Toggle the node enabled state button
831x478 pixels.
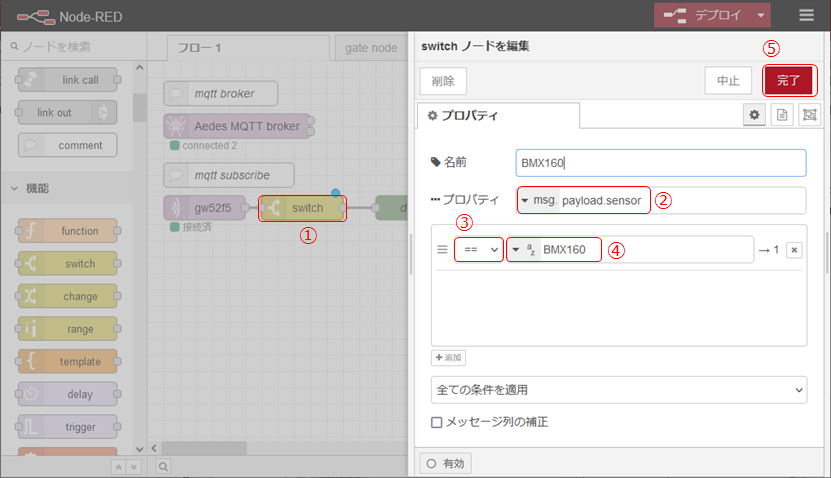[x=445, y=463]
